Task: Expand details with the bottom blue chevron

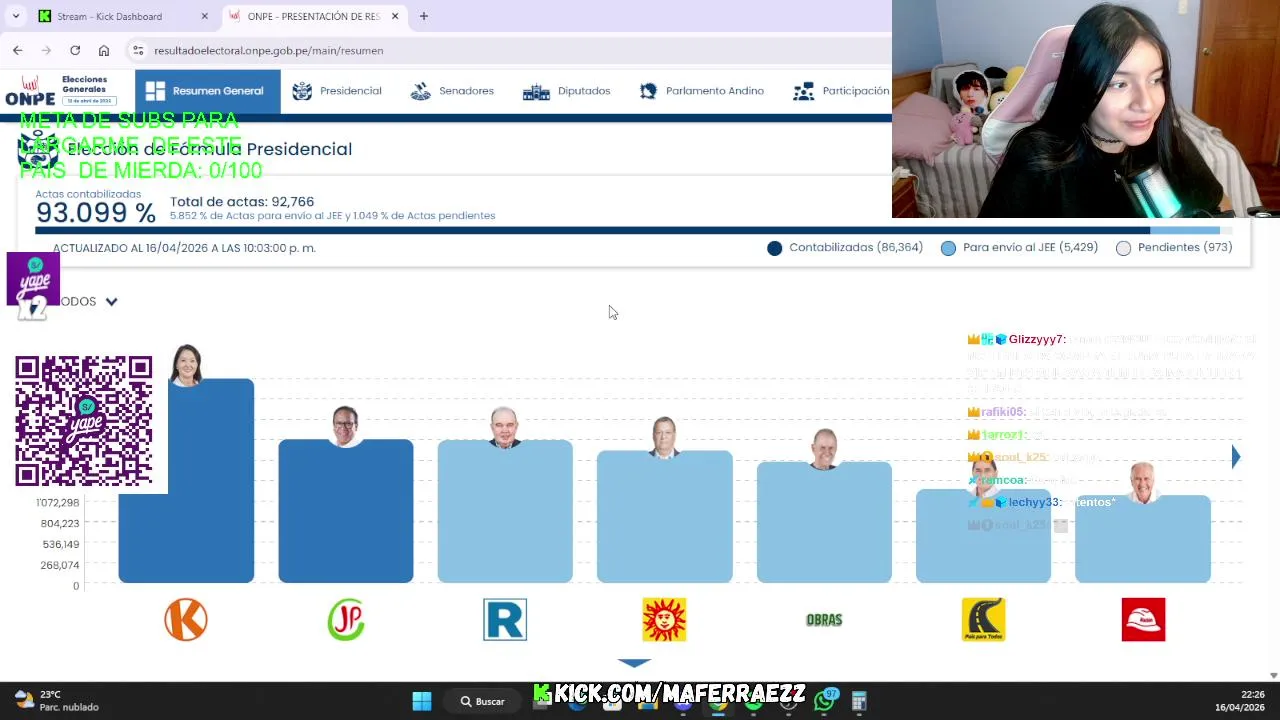Action: [x=634, y=662]
